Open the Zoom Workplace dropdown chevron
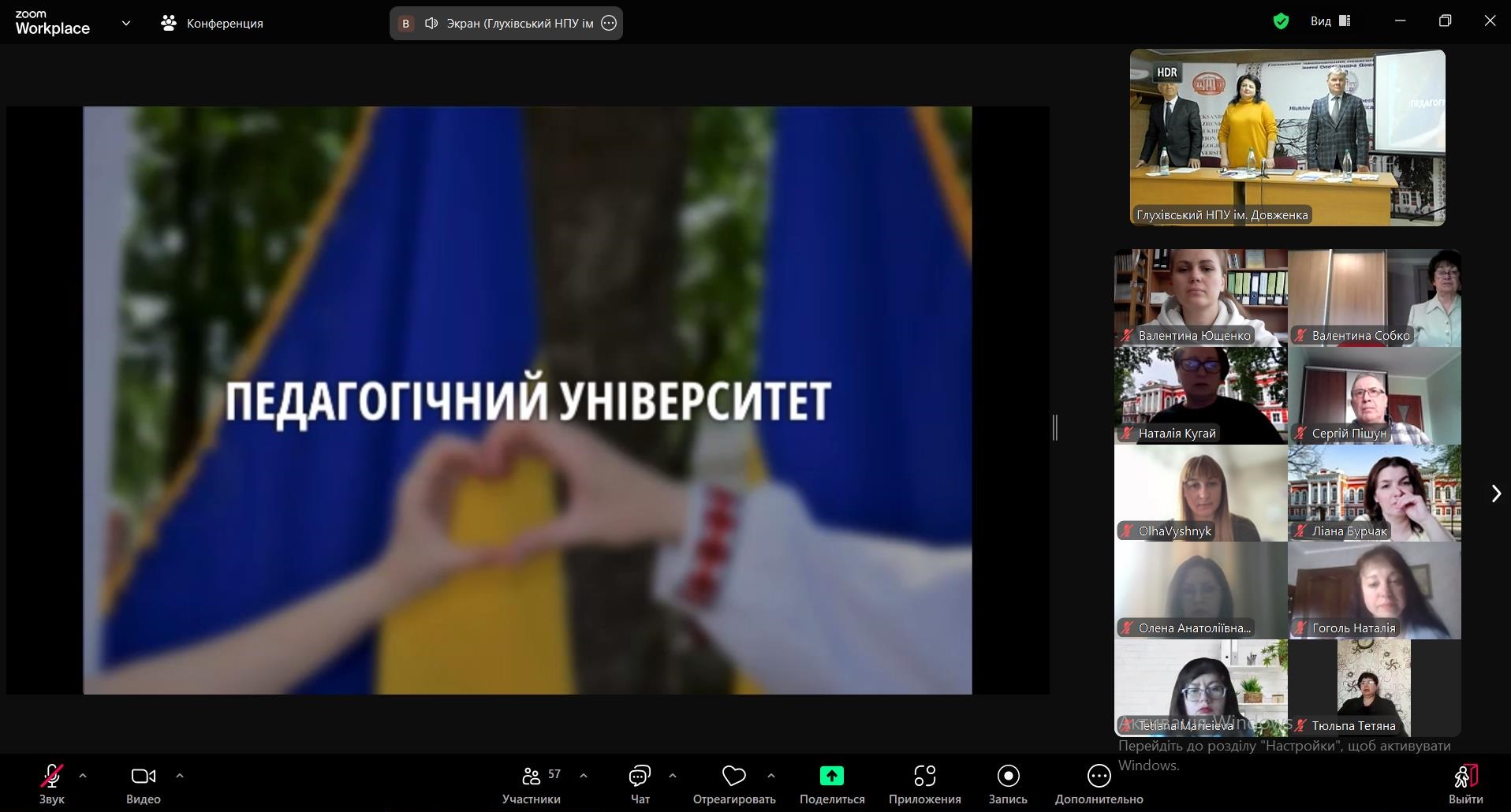This screenshot has height=812, width=1511. pyautogui.click(x=126, y=23)
